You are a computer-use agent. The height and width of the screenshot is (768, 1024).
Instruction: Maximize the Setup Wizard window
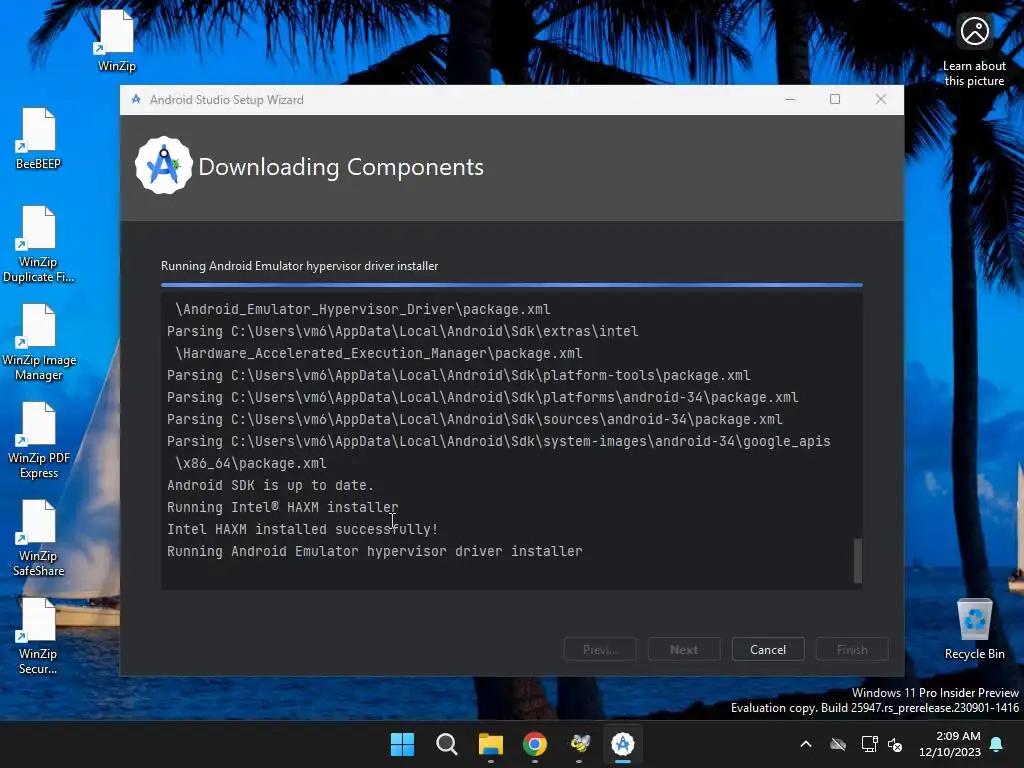point(835,99)
